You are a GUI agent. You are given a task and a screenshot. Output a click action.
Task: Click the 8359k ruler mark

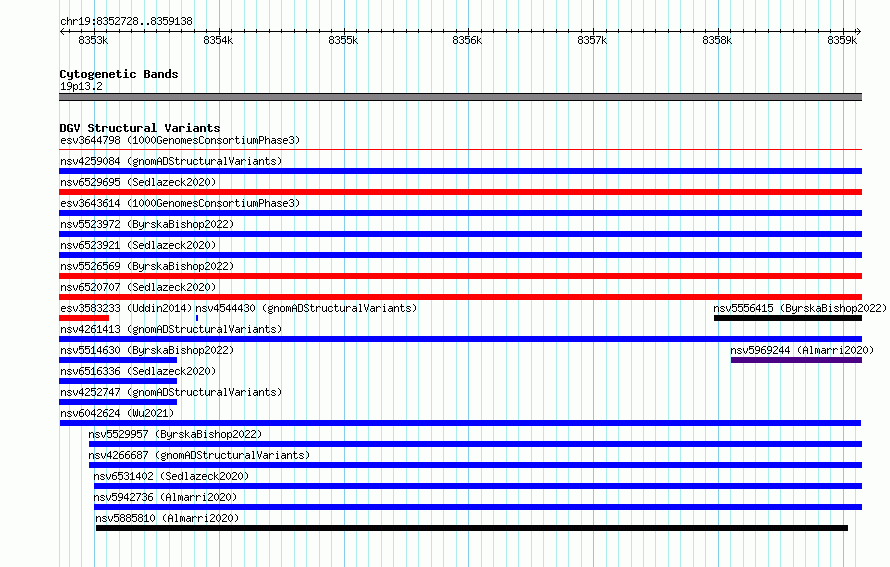[x=842, y=40]
